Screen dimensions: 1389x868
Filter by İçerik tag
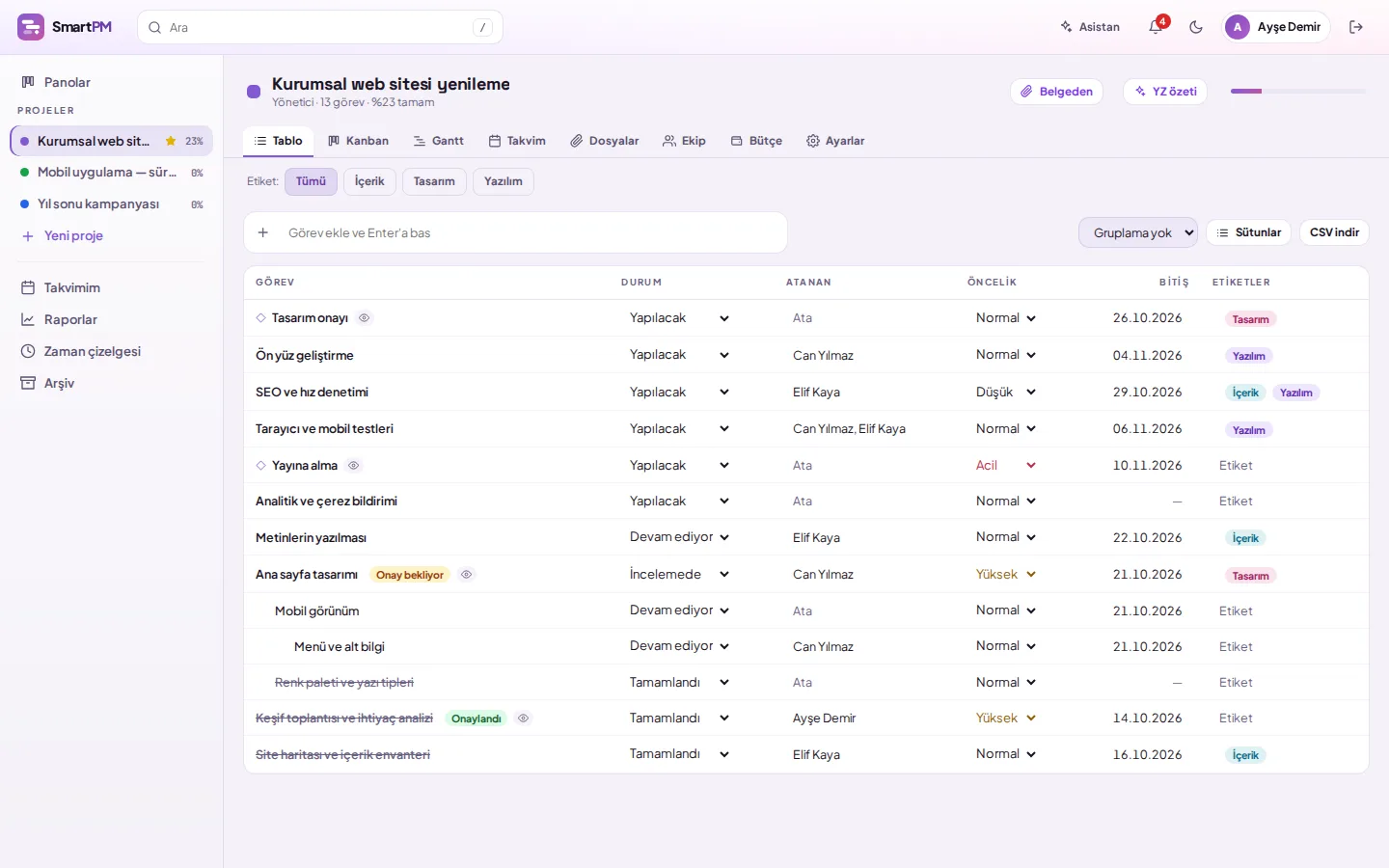point(369,181)
